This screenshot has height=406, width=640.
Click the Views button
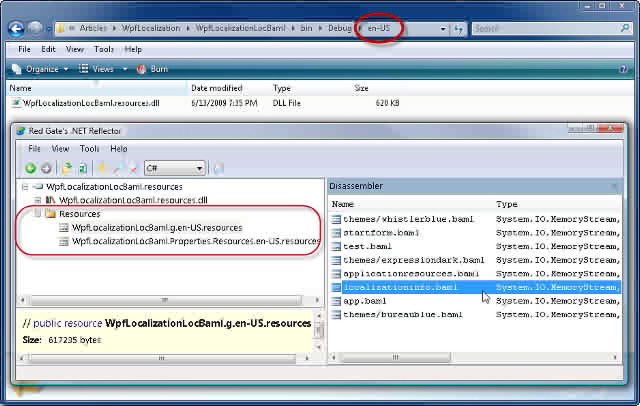[97, 69]
